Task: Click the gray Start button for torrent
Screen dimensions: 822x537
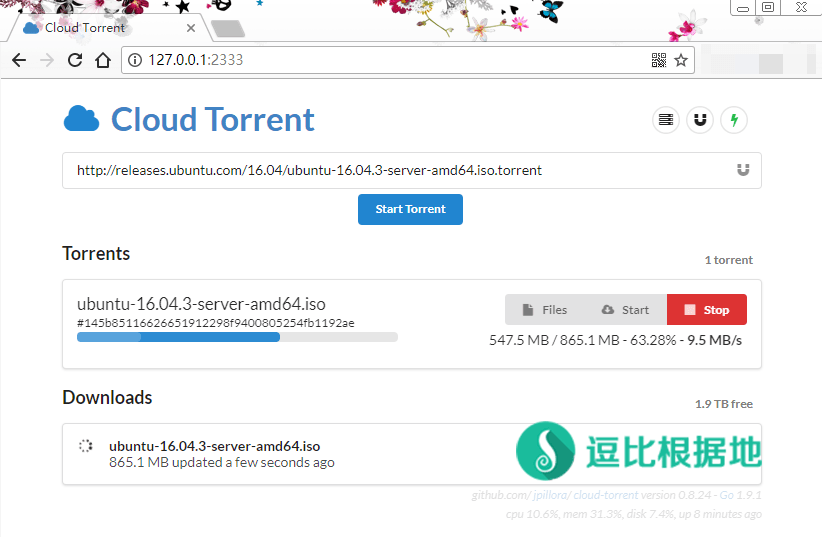Action: pyautogui.click(x=625, y=310)
